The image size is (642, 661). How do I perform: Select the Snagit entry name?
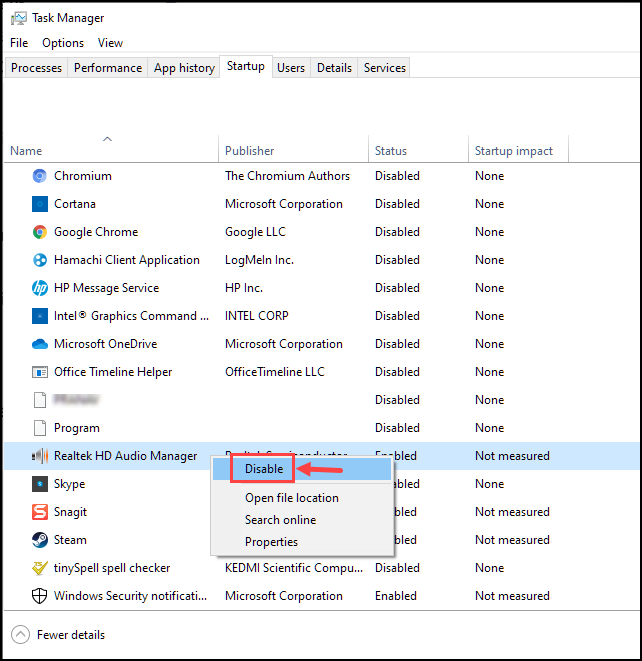coord(70,512)
